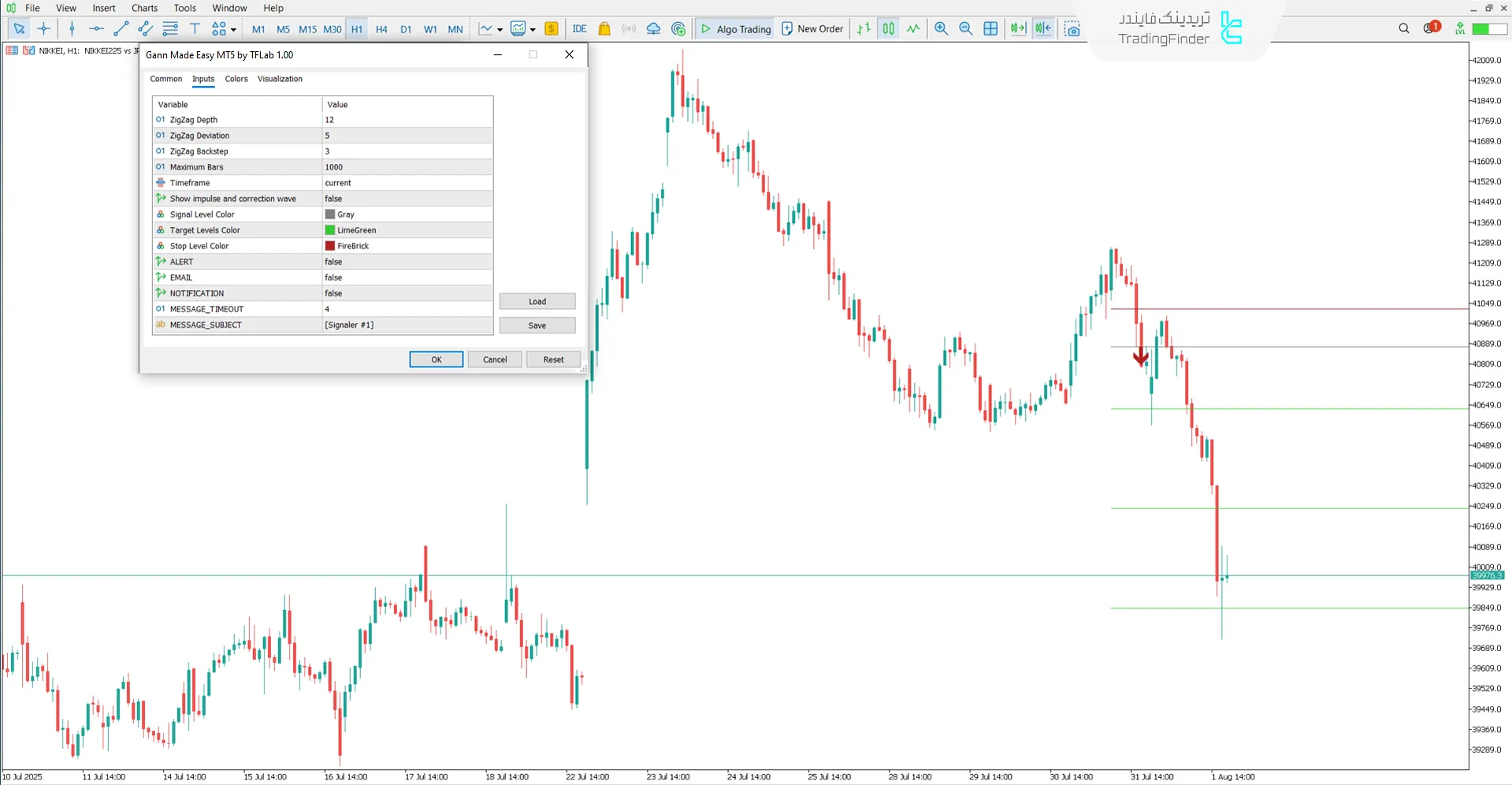This screenshot has height=785, width=1512.
Task: Open the Charts menu
Action: [143, 8]
